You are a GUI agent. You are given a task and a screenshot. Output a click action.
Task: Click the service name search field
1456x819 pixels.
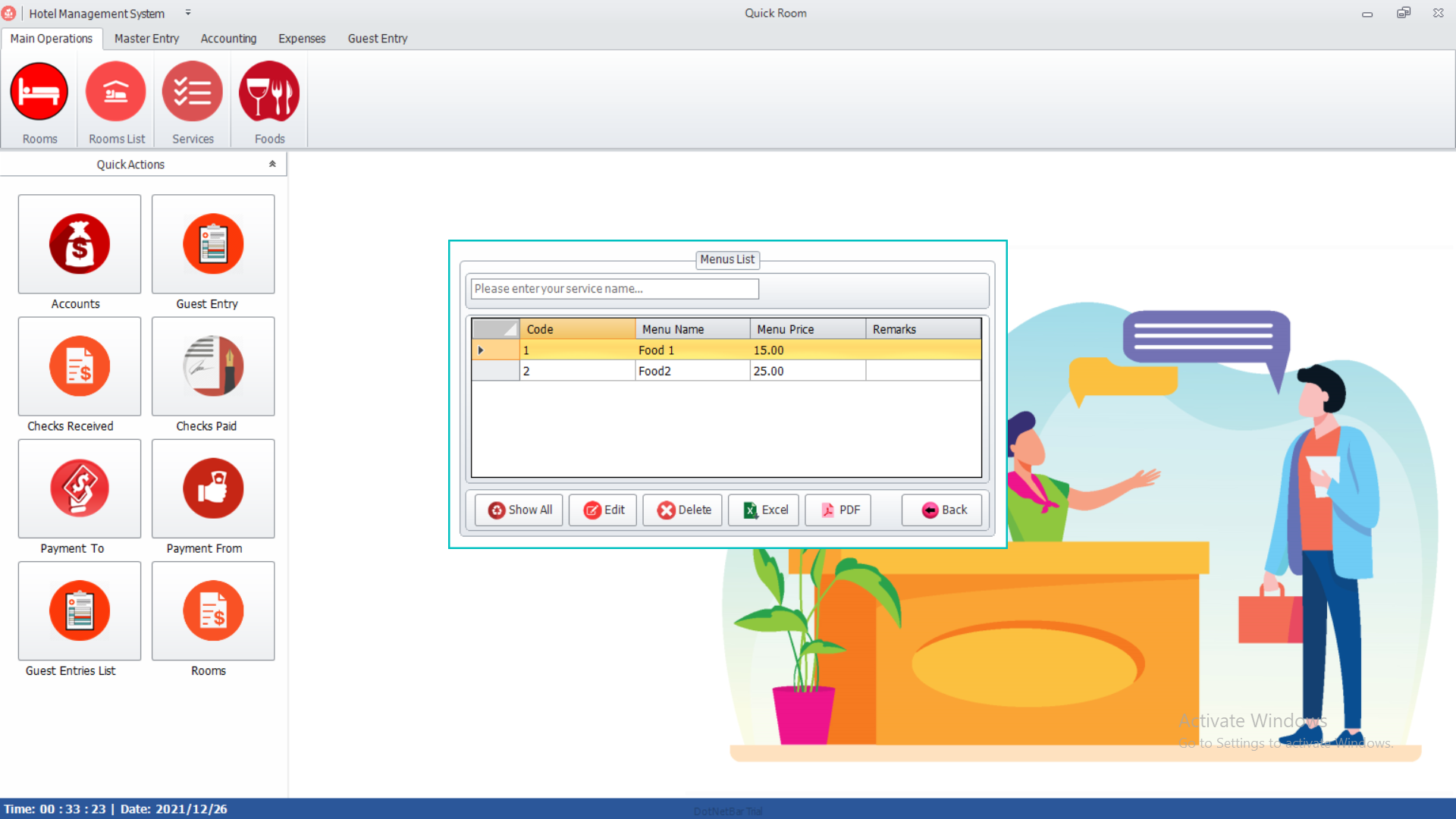click(x=614, y=289)
